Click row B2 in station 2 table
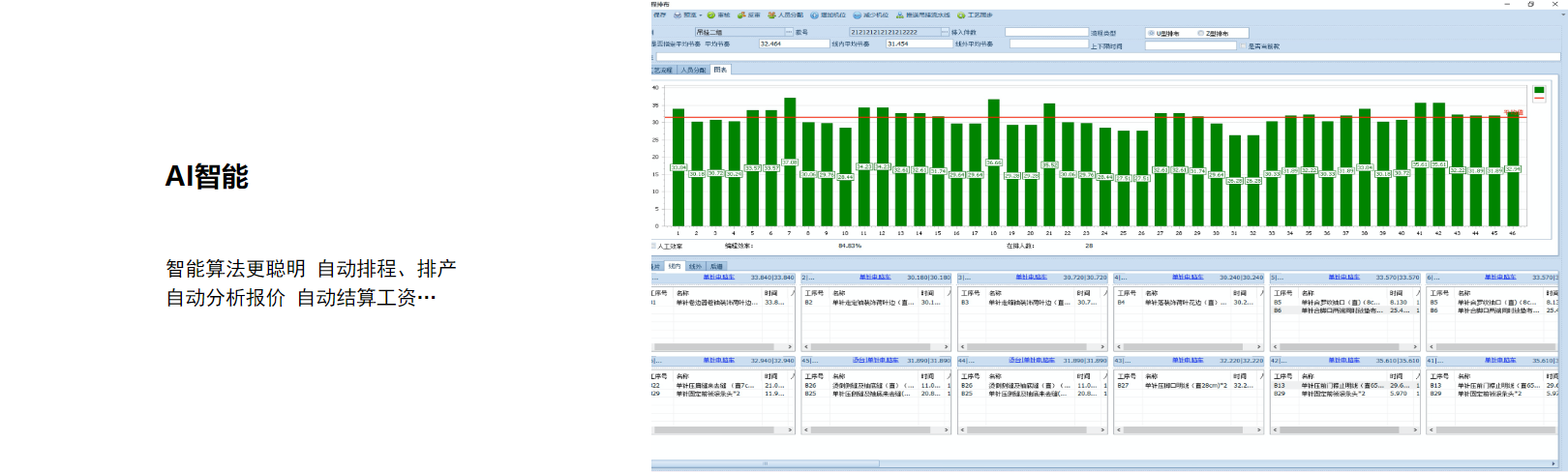The width and height of the screenshot is (1568, 472). (876, 303)
